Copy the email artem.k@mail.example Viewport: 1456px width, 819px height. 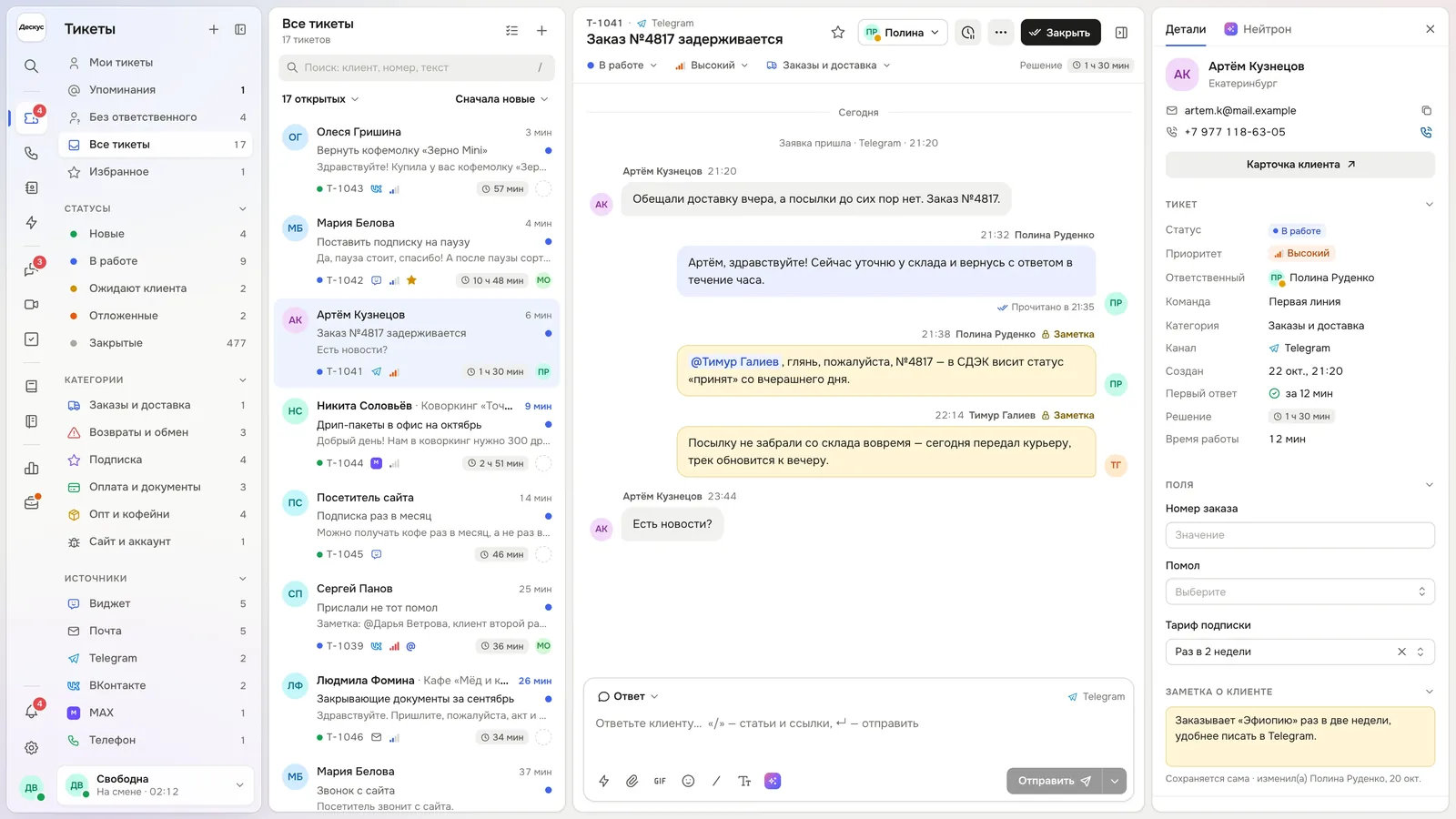pyautogui.click(x=1426, y=110)
